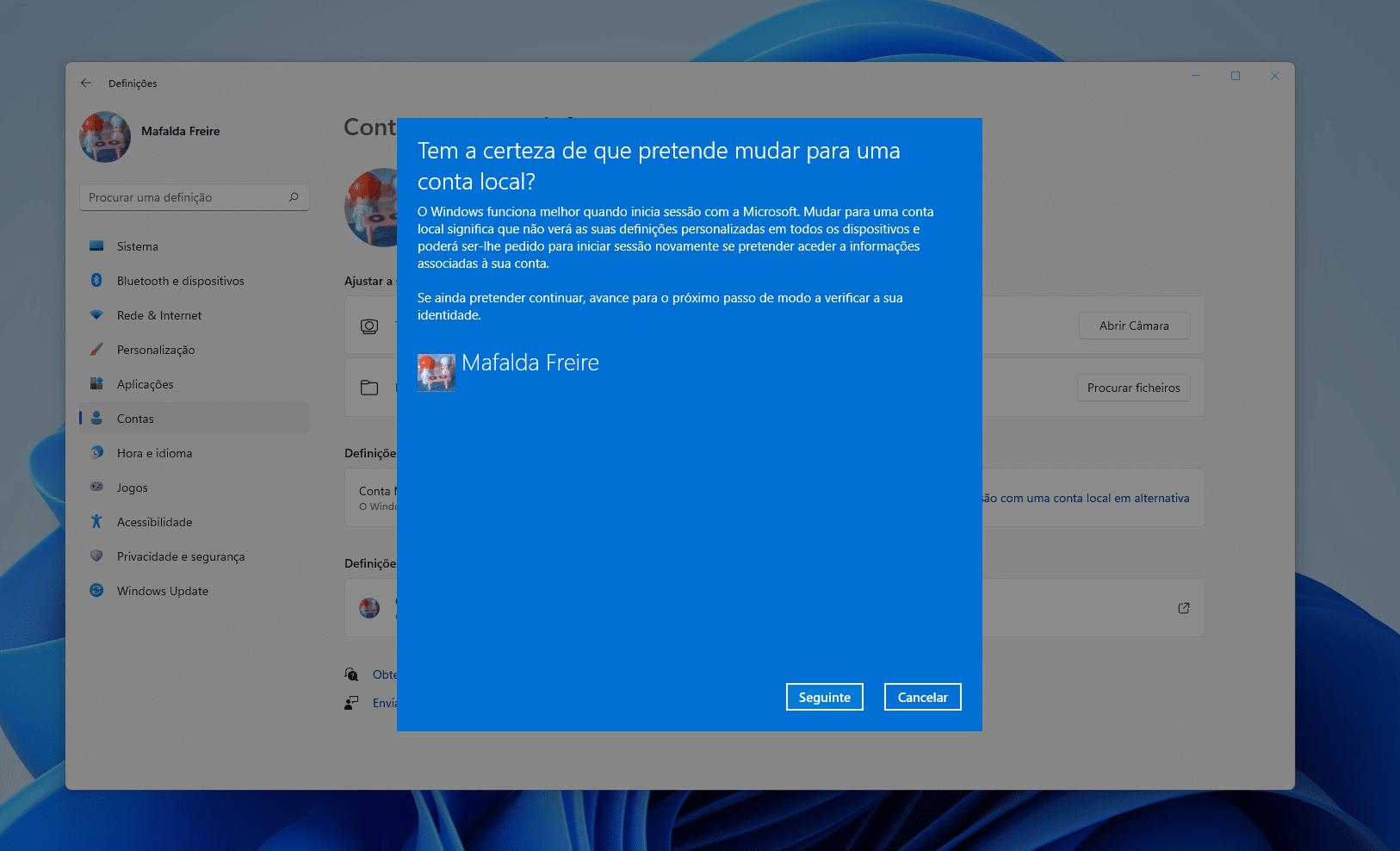Click the Aplicações icon
The height and width of the screenshot is (851, 1400).
(x=96, y=384)
